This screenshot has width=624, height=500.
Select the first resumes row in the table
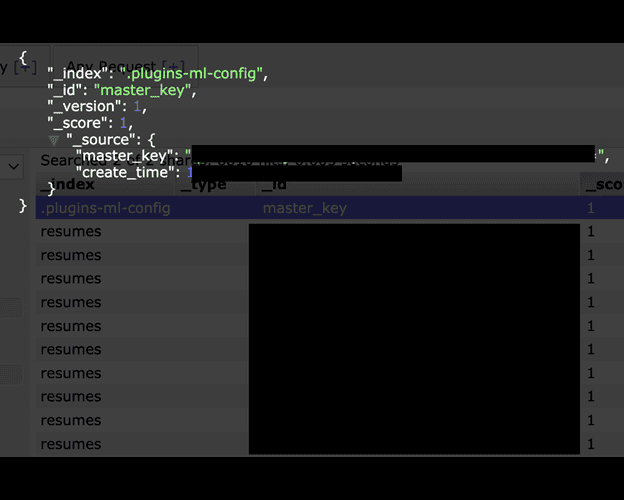71,231
